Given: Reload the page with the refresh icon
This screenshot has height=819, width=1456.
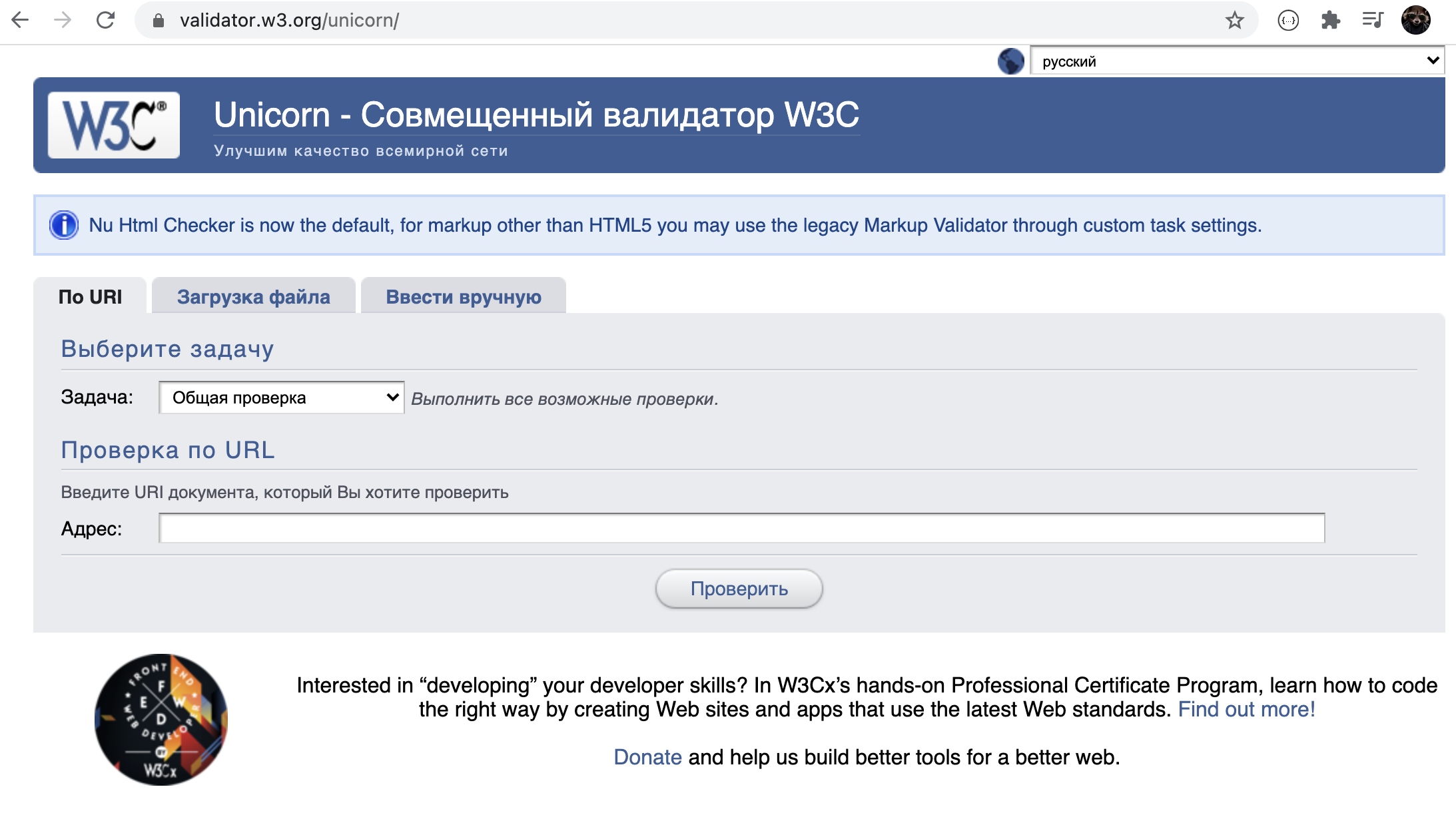Looking at the screenshot, I should pyautogui.click(x=105, y=21).
